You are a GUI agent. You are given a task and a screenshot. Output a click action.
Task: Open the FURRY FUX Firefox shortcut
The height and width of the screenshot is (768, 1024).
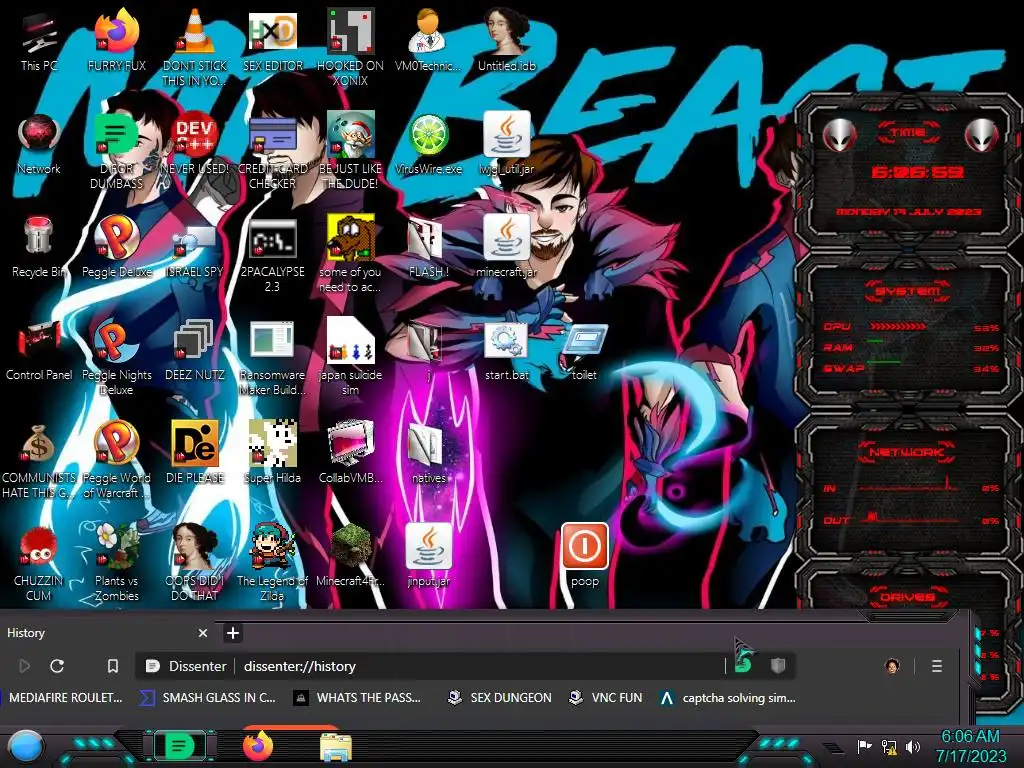(116, 42)
